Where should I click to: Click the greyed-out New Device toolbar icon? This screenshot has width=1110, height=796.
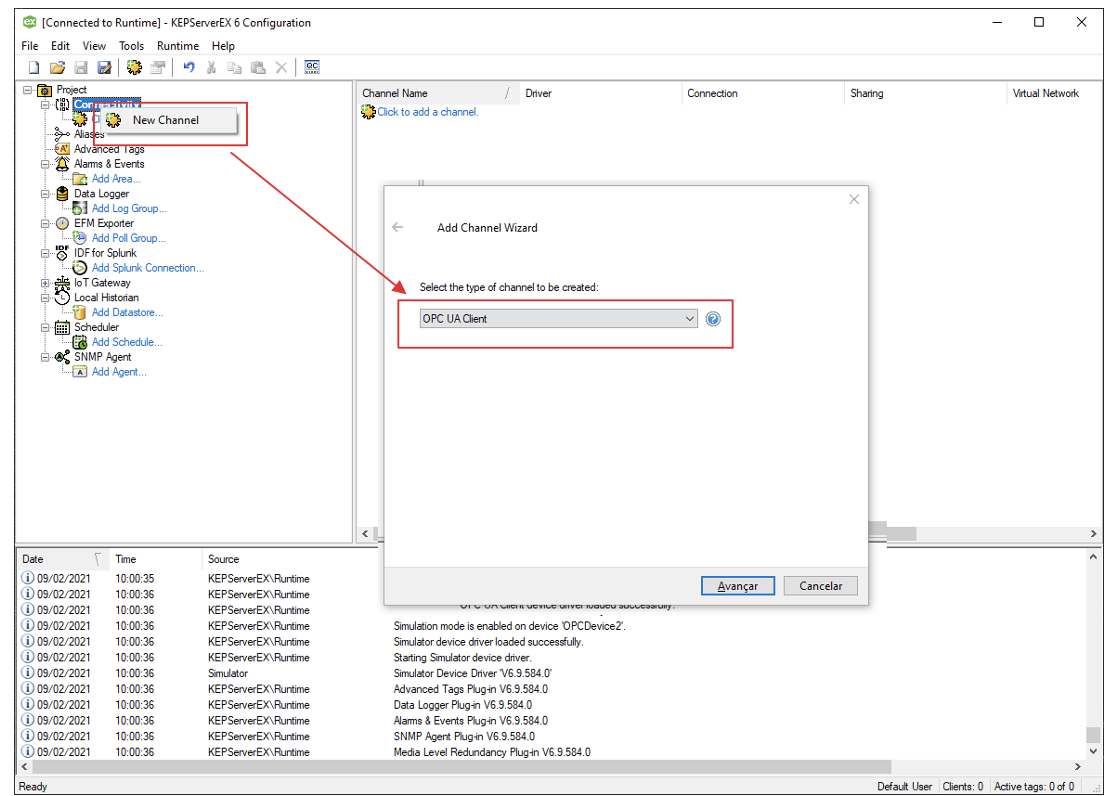158,67
